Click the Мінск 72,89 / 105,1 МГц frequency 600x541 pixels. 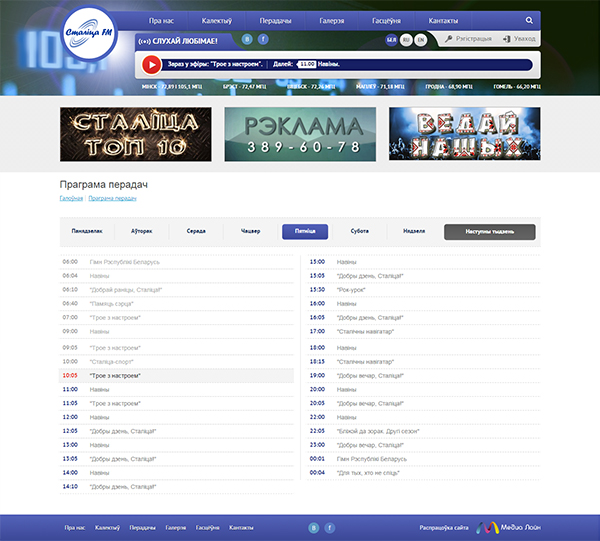(172, 87)
